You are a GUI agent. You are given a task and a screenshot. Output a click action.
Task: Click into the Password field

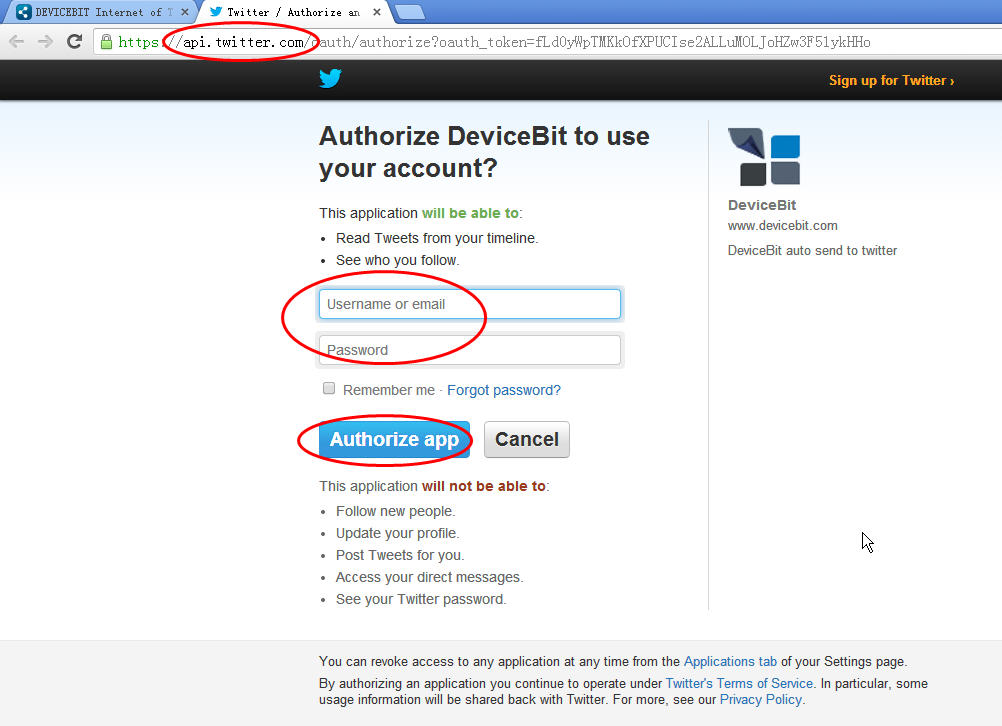pos(470,350)
